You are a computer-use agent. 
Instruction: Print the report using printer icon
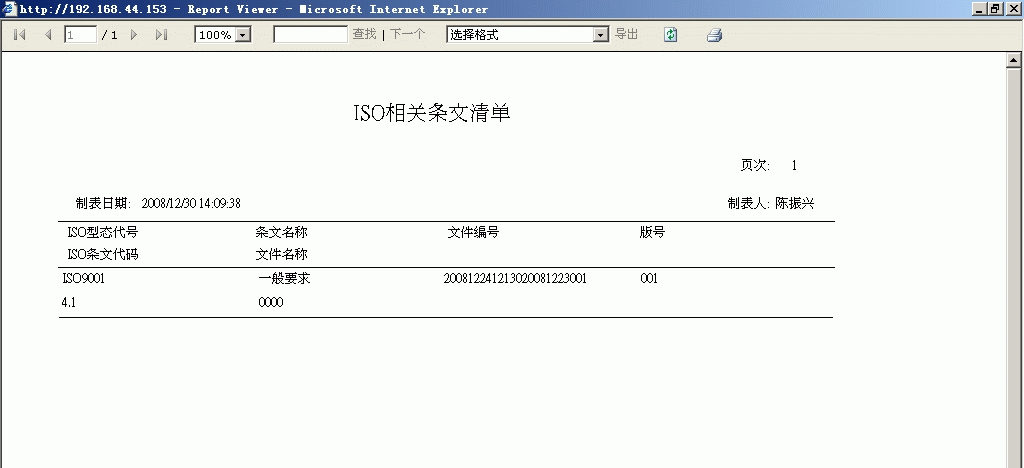[x=714, y=35]
